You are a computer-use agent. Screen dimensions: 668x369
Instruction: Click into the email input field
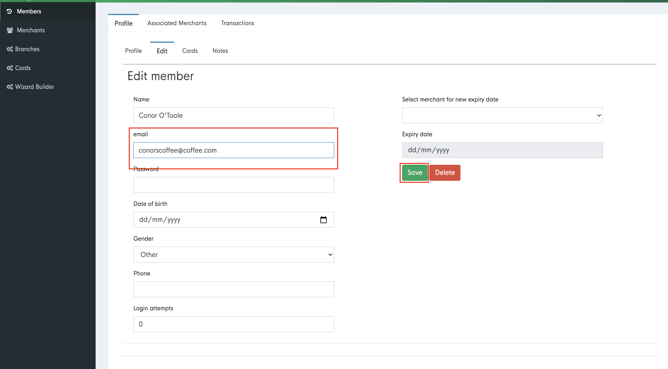coord(233,150)
